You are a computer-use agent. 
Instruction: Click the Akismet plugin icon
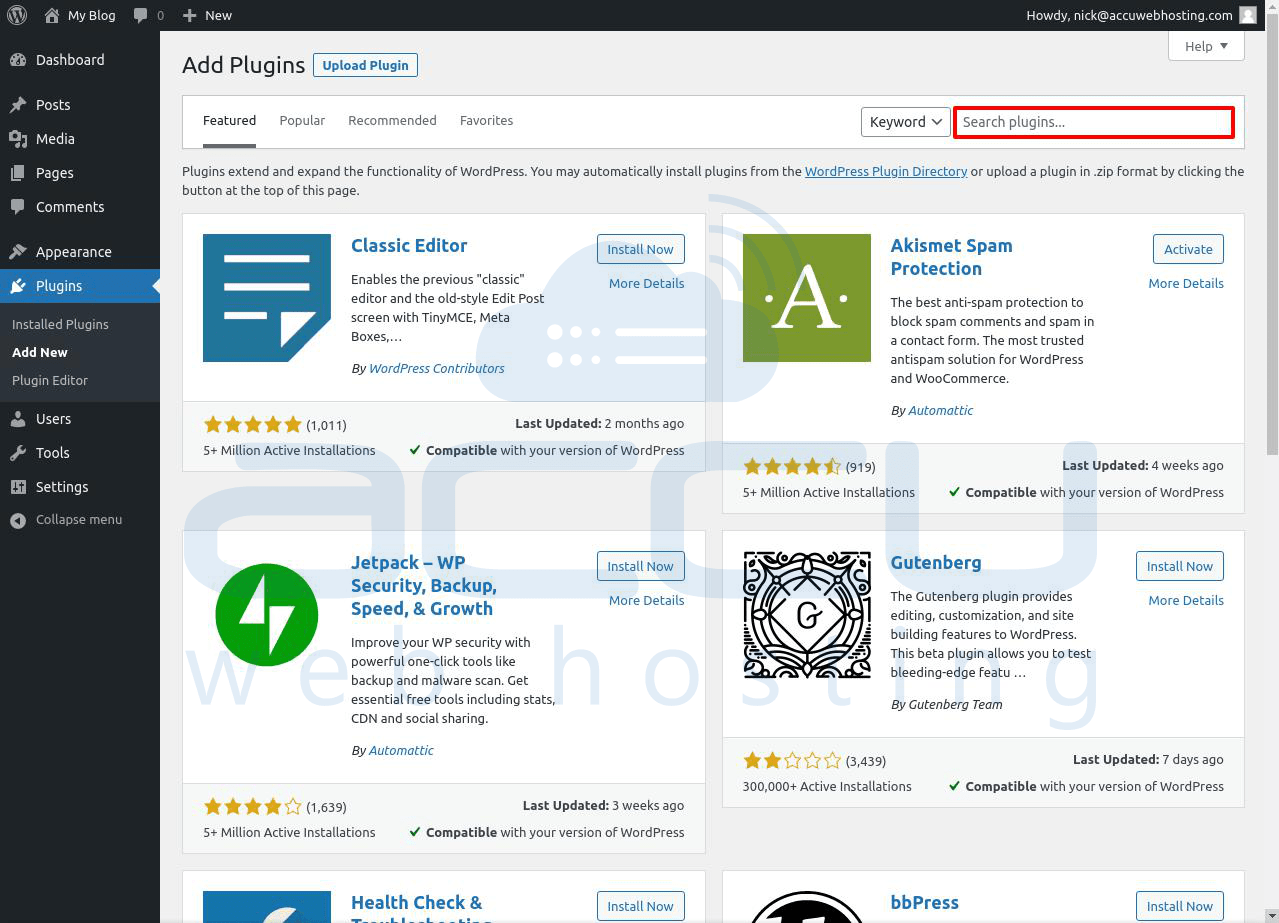(x=806, y=298)
